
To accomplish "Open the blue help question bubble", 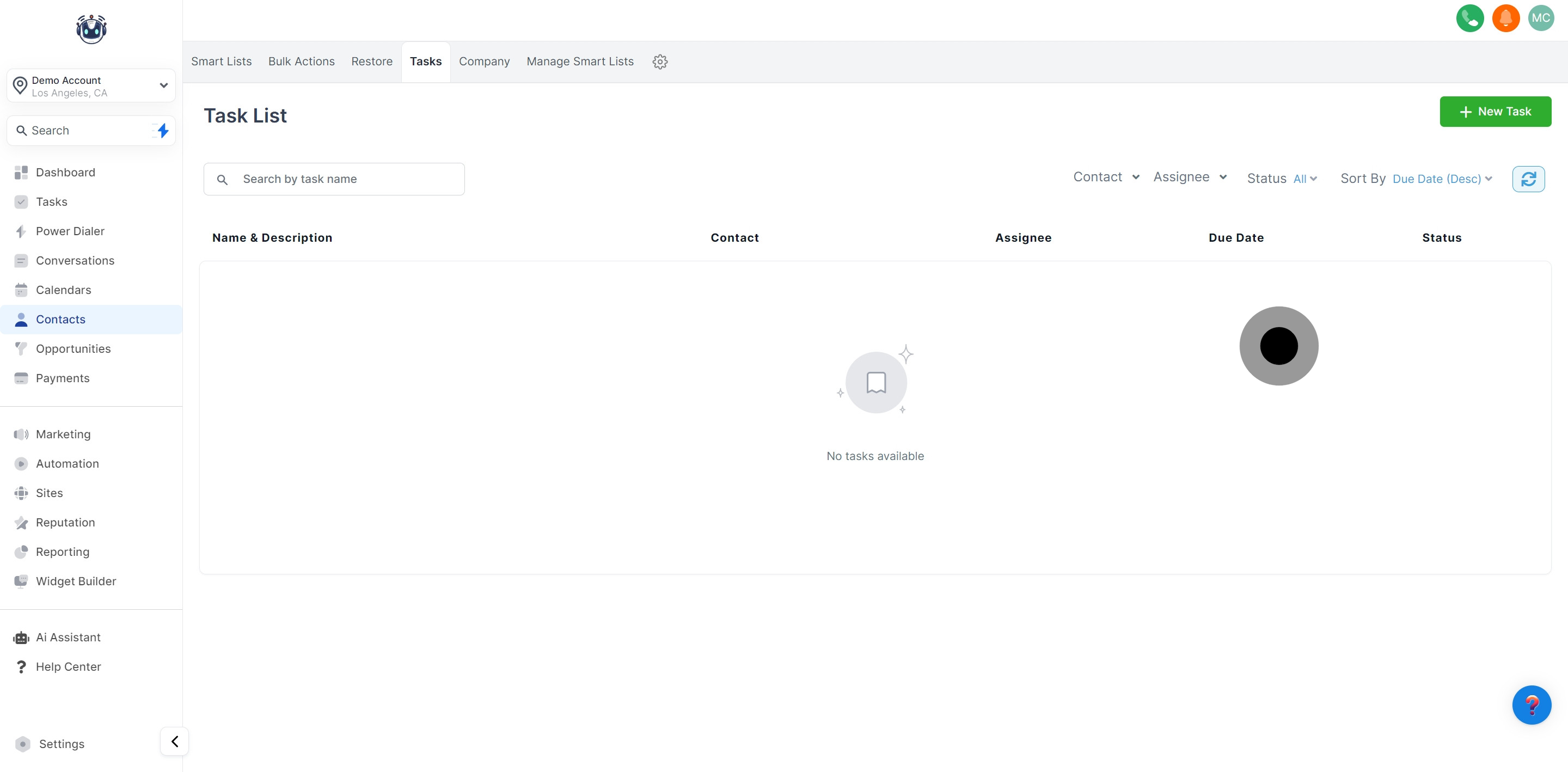I will [1531, 704].
